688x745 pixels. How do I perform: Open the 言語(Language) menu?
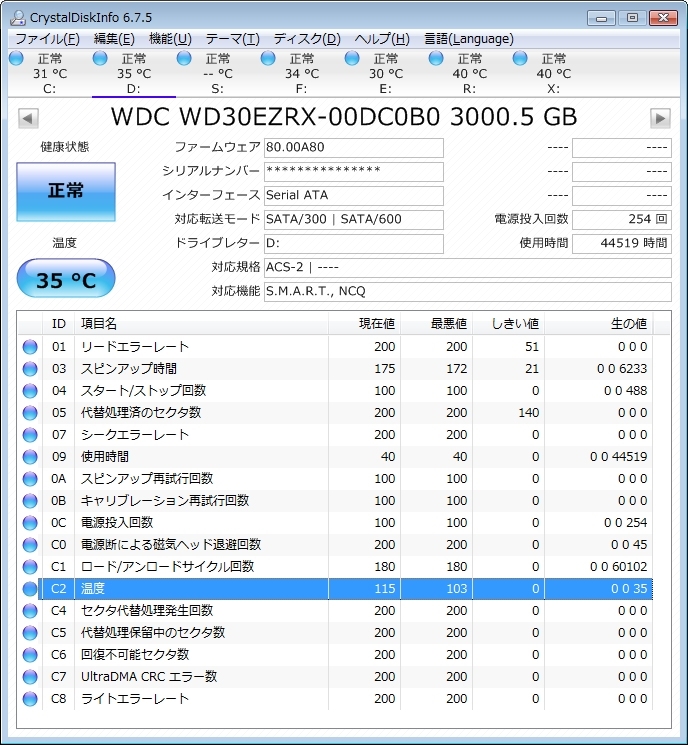(468, 39)
